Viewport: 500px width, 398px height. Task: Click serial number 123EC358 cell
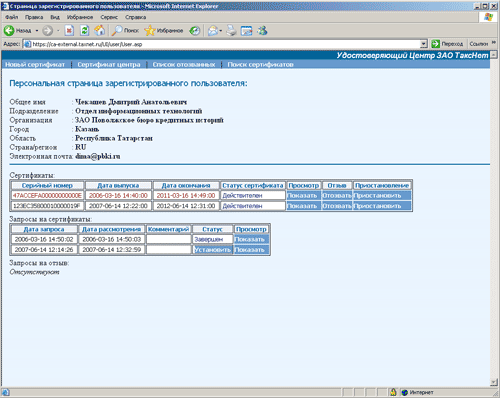coord(47,206)
